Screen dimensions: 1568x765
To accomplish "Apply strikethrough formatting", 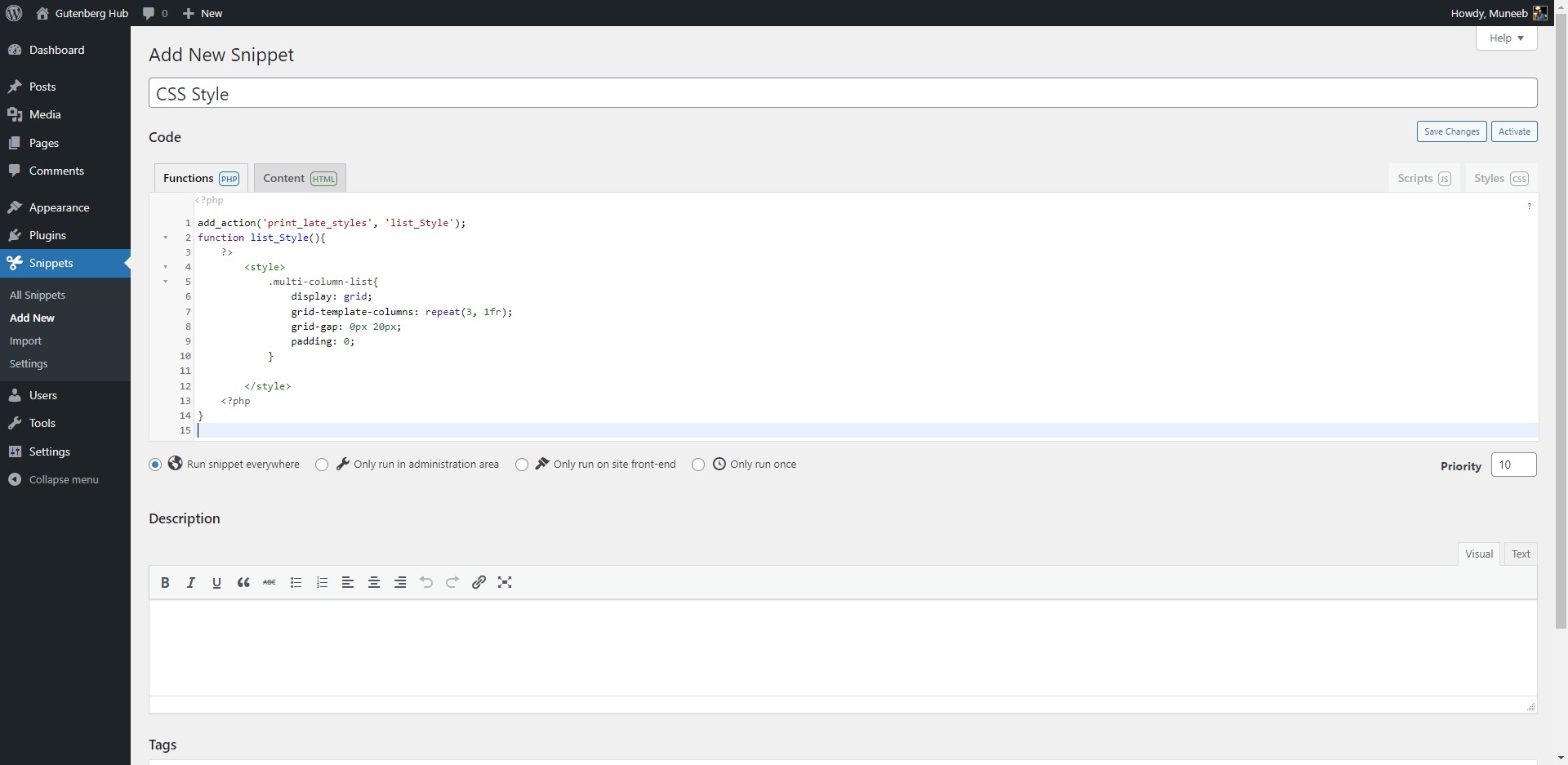I will click(x=269, y=582).
